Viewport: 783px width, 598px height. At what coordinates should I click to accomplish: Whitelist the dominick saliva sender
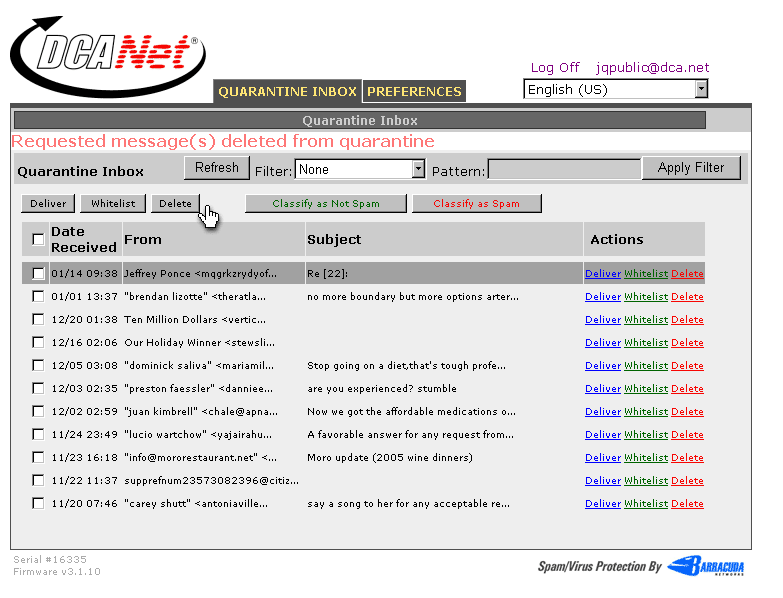[x=646, y=365]
